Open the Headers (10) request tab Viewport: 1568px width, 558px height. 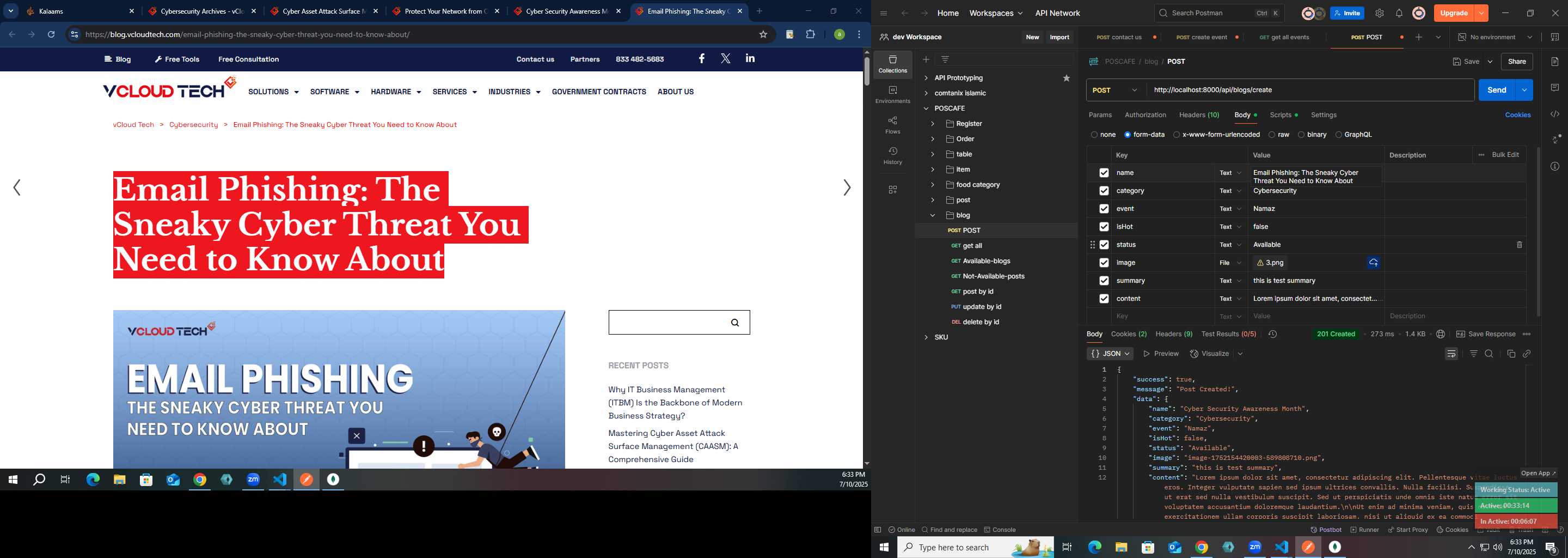tap(1198, 115)
